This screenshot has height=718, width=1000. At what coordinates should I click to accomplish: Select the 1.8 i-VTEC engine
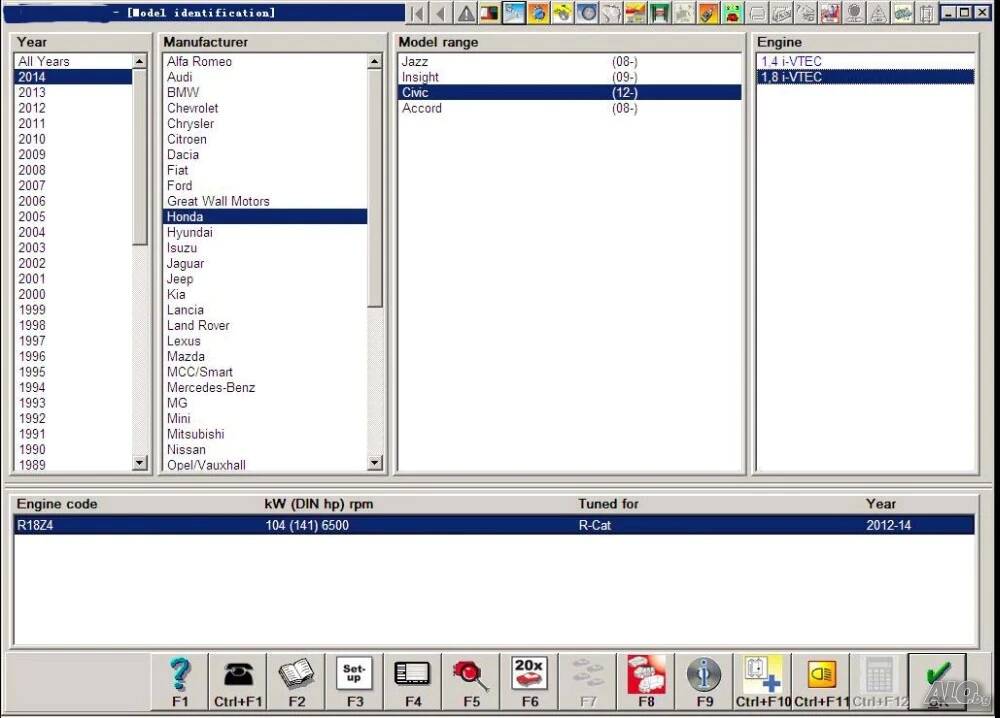click(865, 77)
